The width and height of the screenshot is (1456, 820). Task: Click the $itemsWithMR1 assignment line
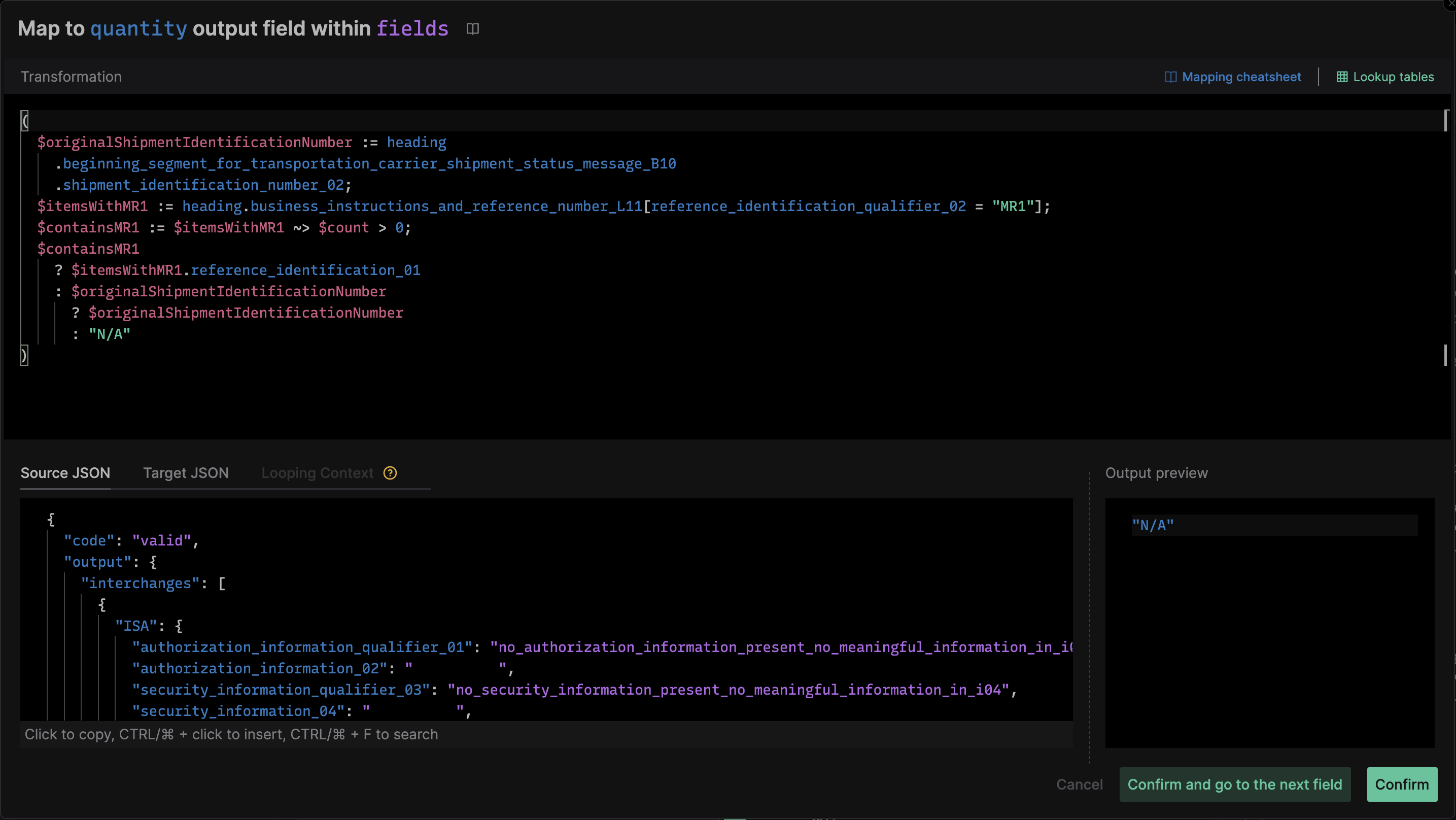[x=543, y=207]
